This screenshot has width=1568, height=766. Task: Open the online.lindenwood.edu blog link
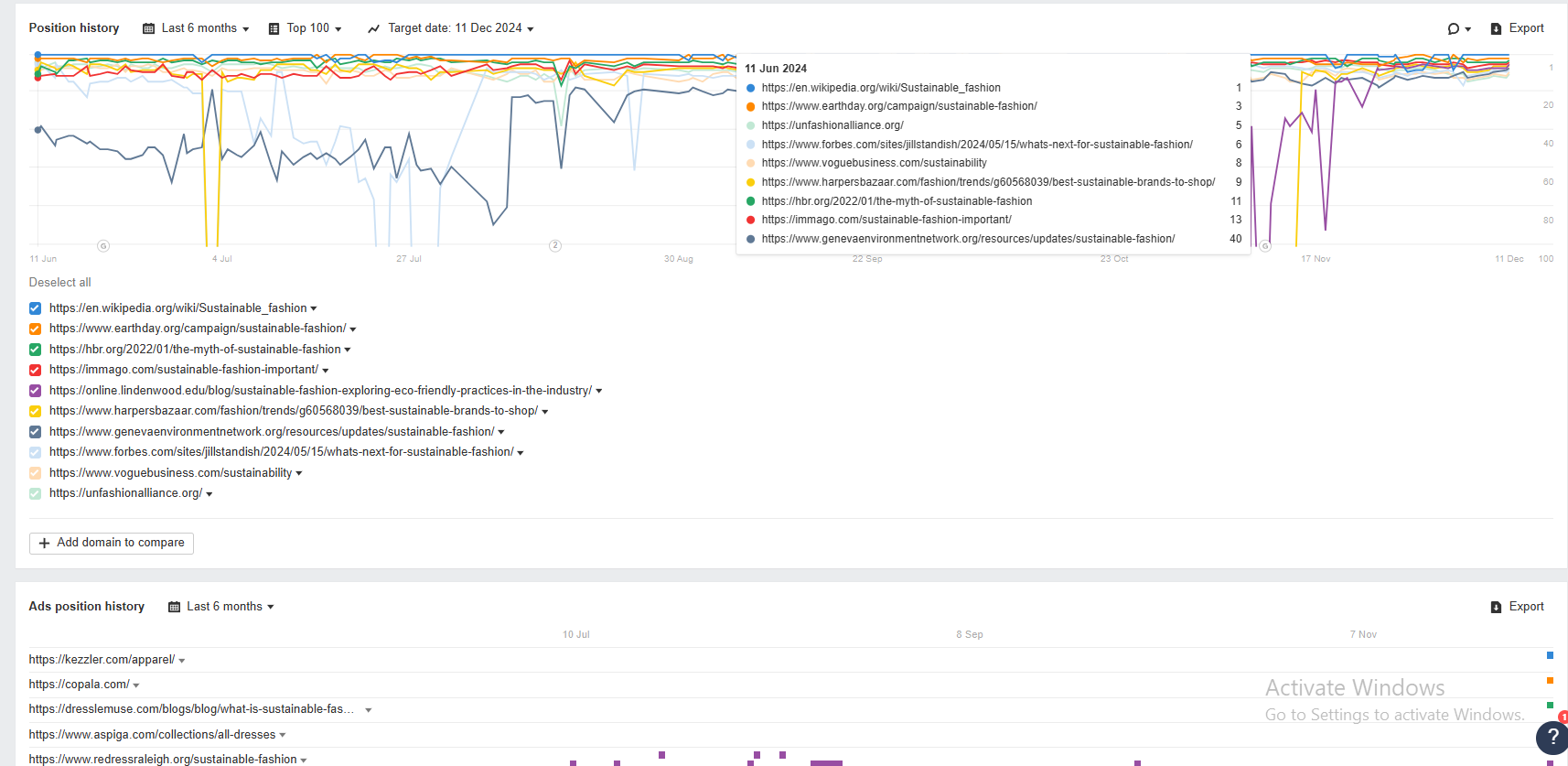(x=320, y=391)
